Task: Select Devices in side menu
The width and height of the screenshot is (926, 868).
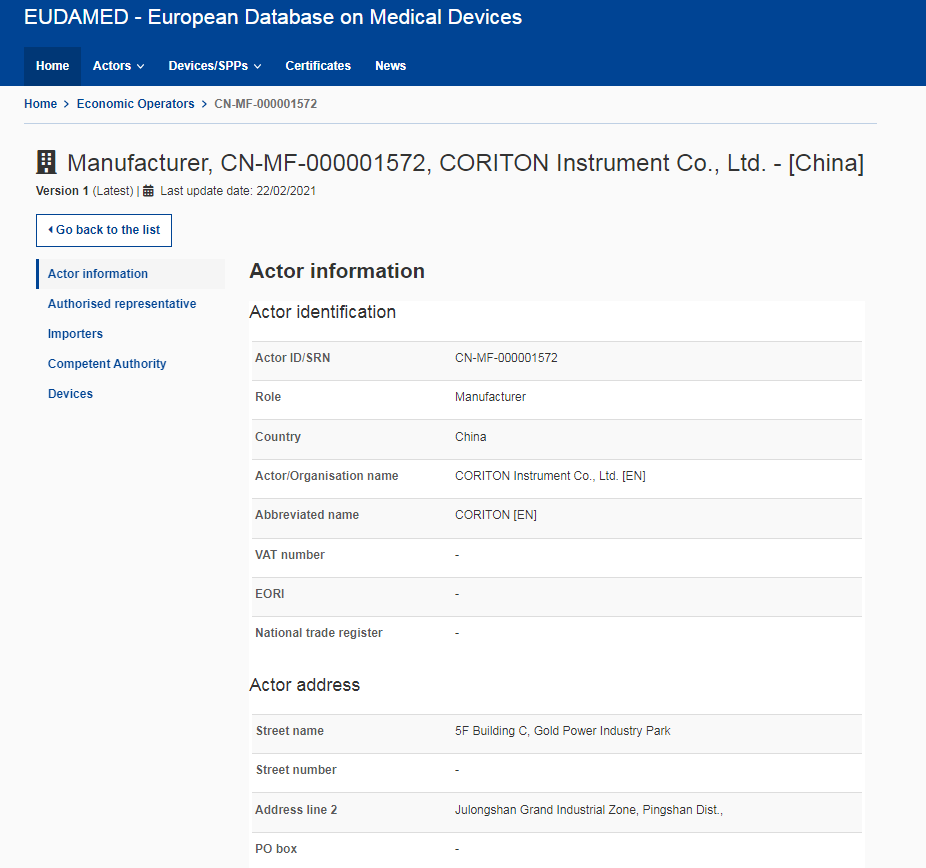Action: coord(70,394)
